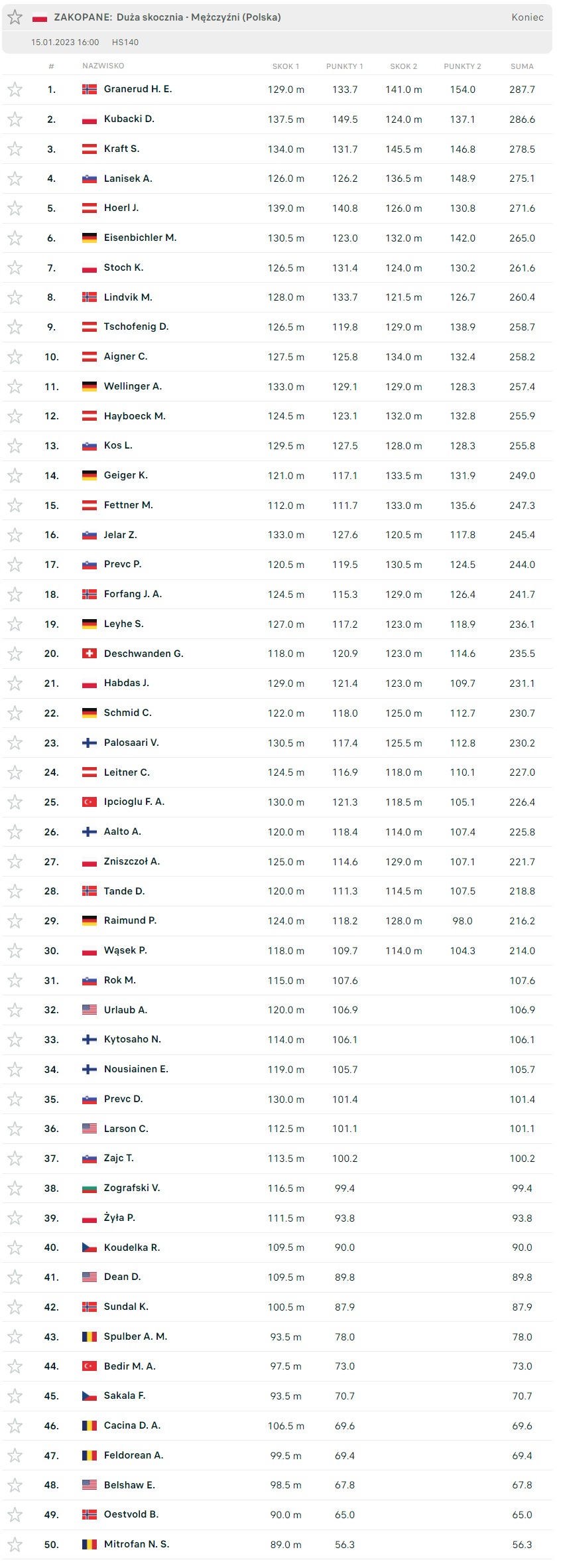Click the Romanian flag next to Spulber A. M.
Viewport: 561px width, 1568px height.
[89, 1336]
